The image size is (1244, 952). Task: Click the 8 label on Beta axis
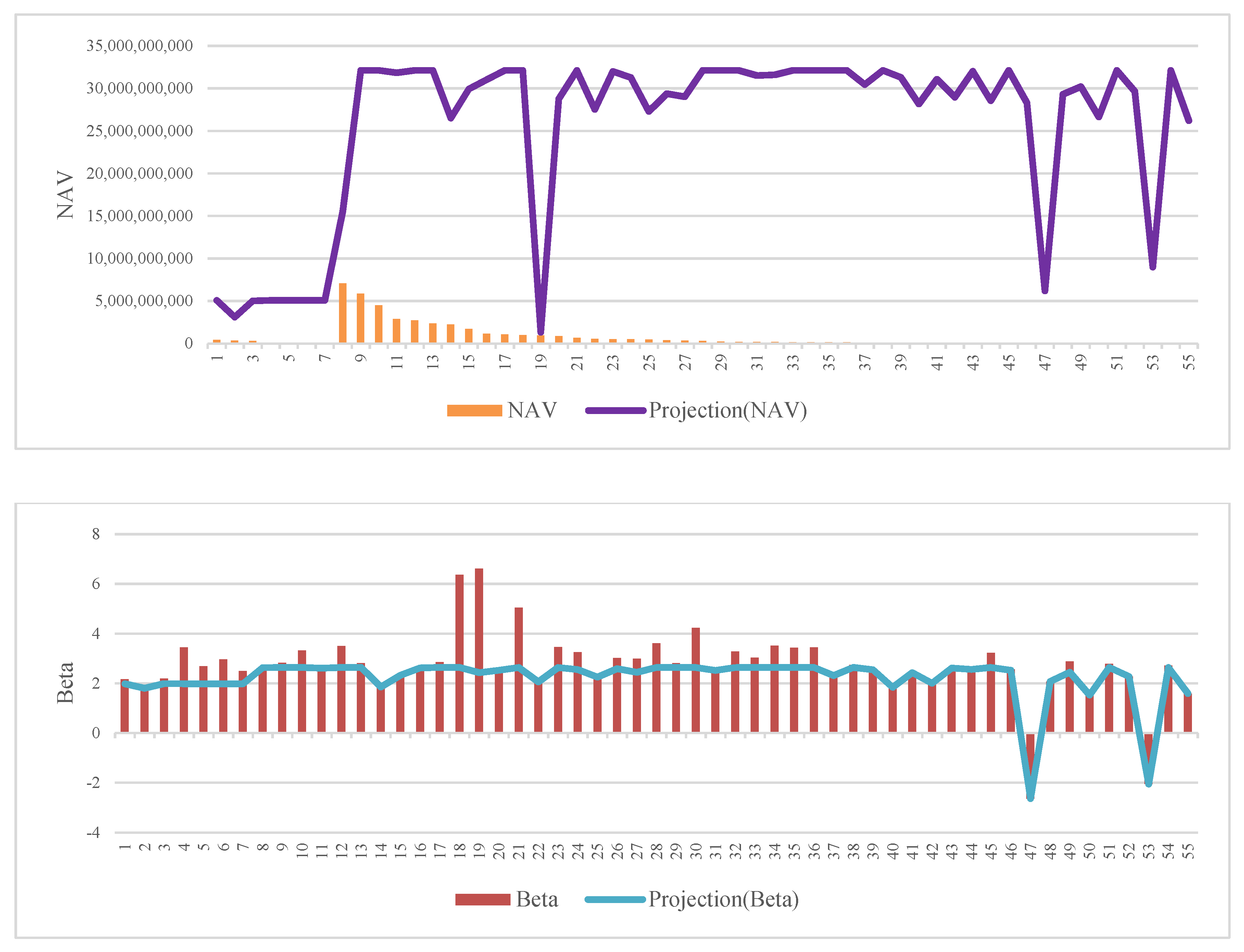(96, 534)
